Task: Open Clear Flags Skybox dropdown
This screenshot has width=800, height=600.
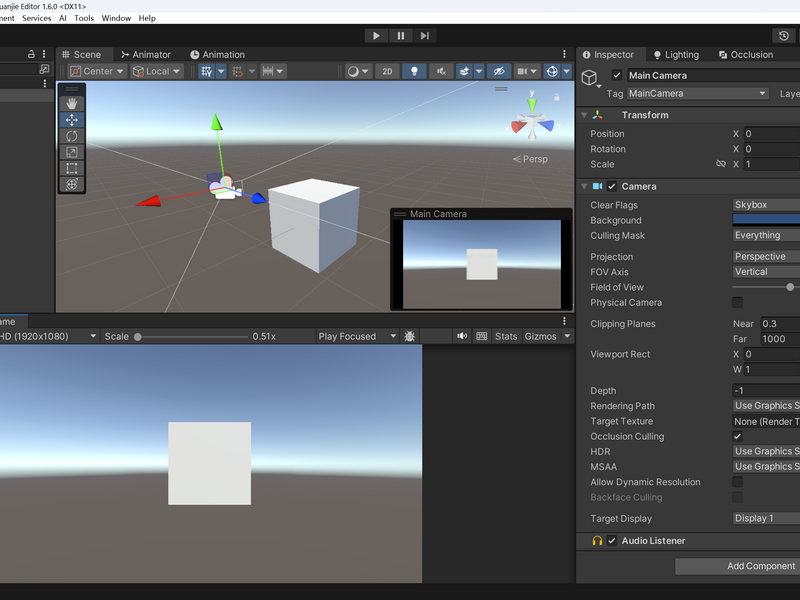Action: click(766, 205)
